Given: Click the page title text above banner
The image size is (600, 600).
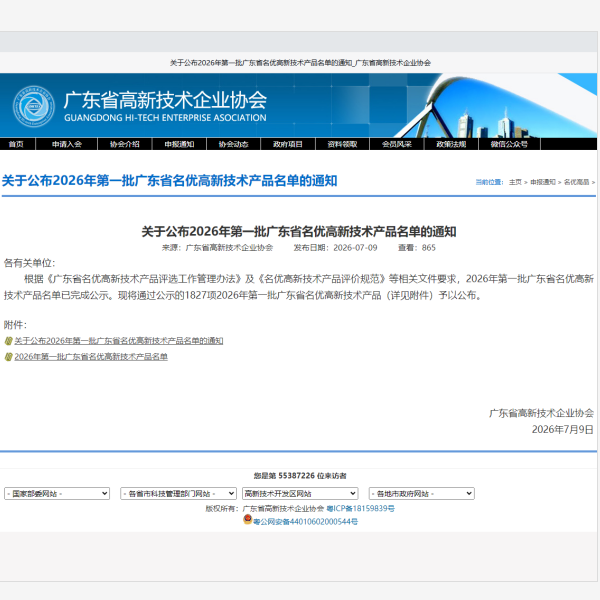Looking at the screenshot, I should [300, 63].
